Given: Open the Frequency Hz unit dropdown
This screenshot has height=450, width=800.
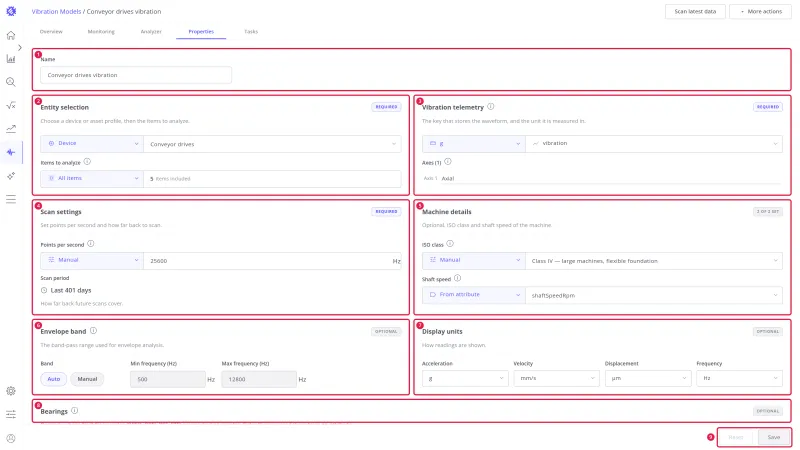Looking at the screenshot, I should (x=739, y=379).
